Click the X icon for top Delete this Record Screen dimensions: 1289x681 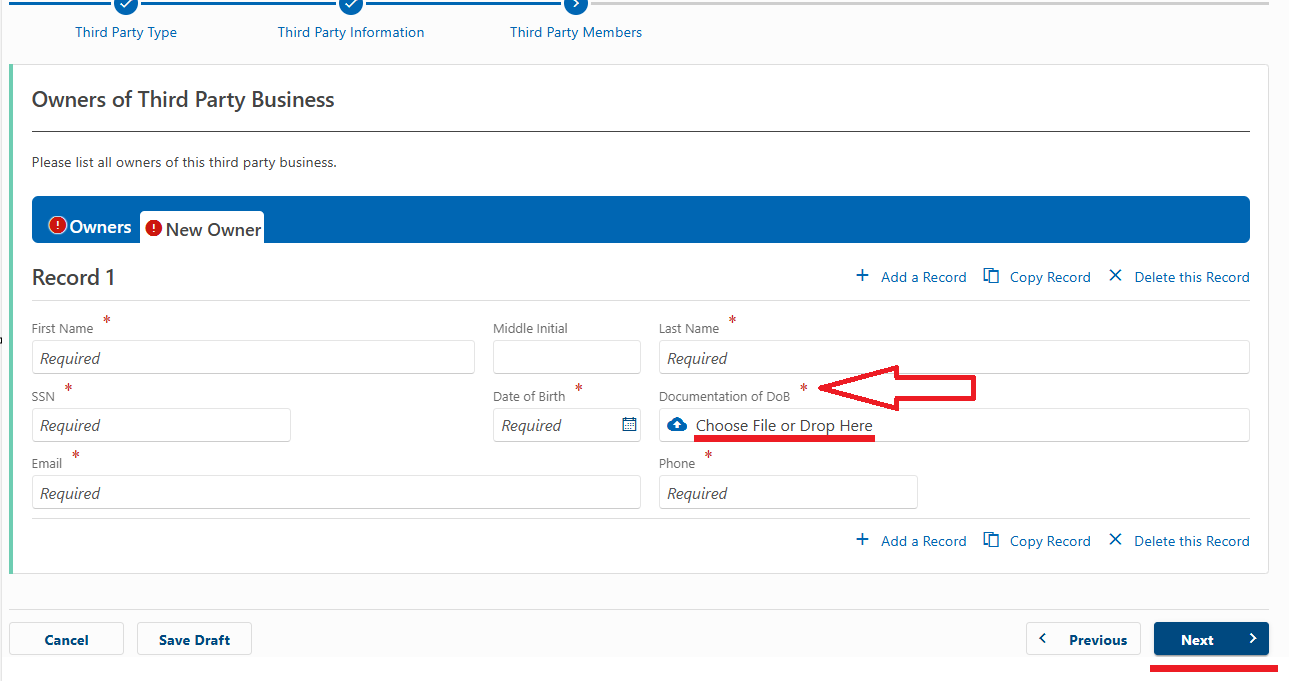coord(1115,276)
